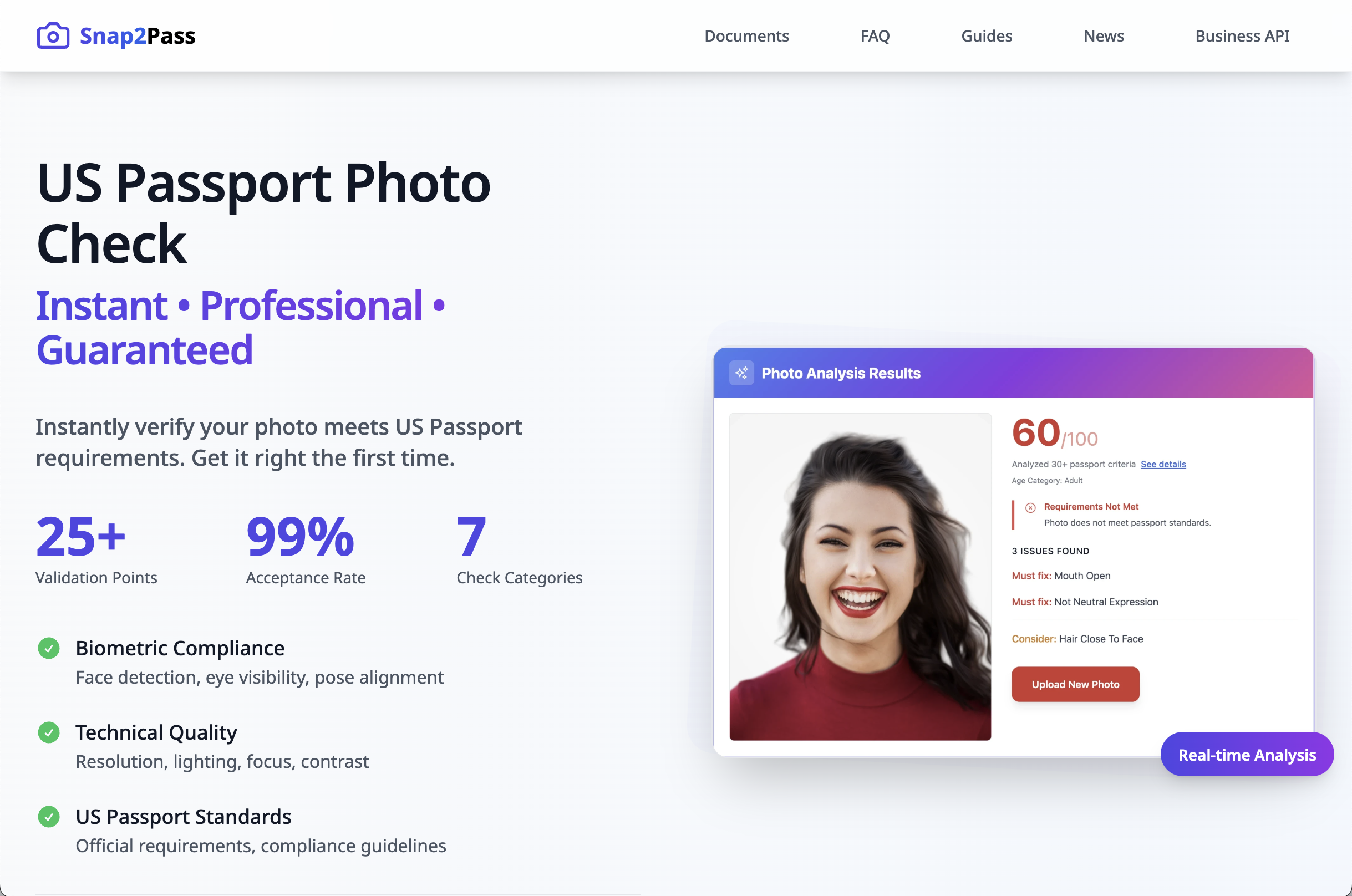Open the Business API page
The image size is (1352, 896).
[x=1242, y=36]
